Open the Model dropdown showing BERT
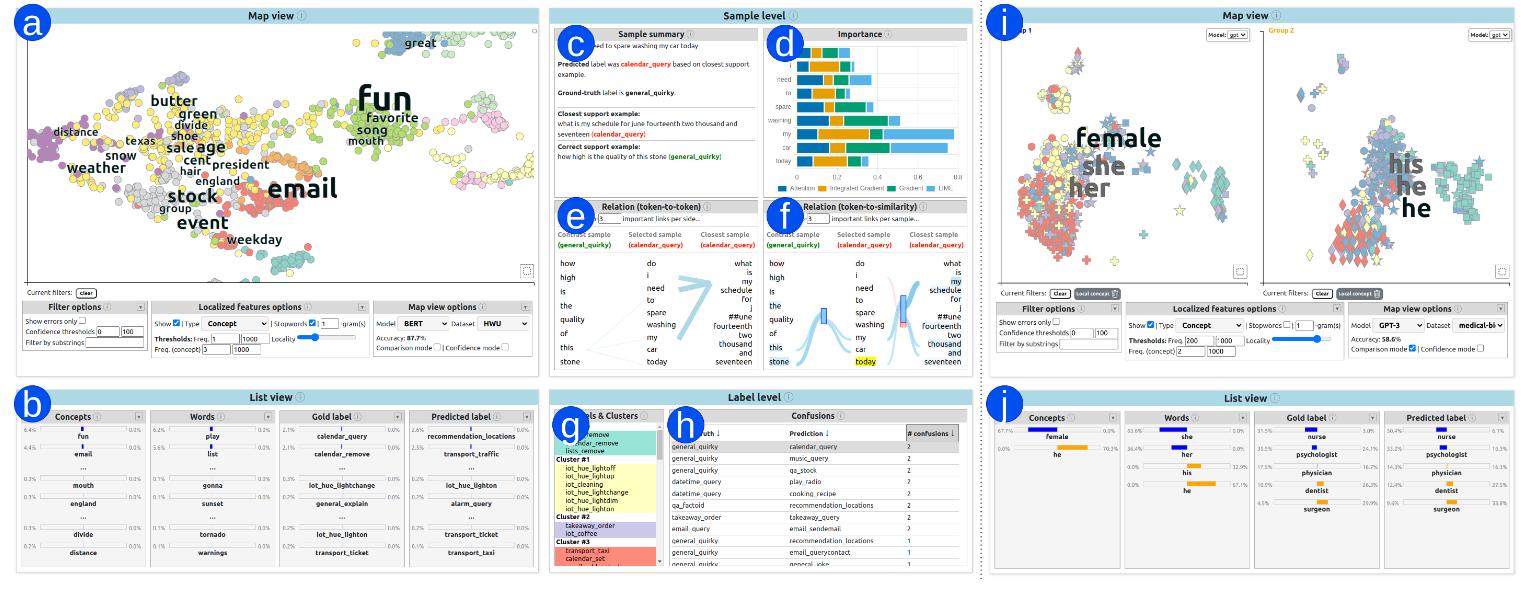This screenshot has width=1529, height=591. click(422, 324)
